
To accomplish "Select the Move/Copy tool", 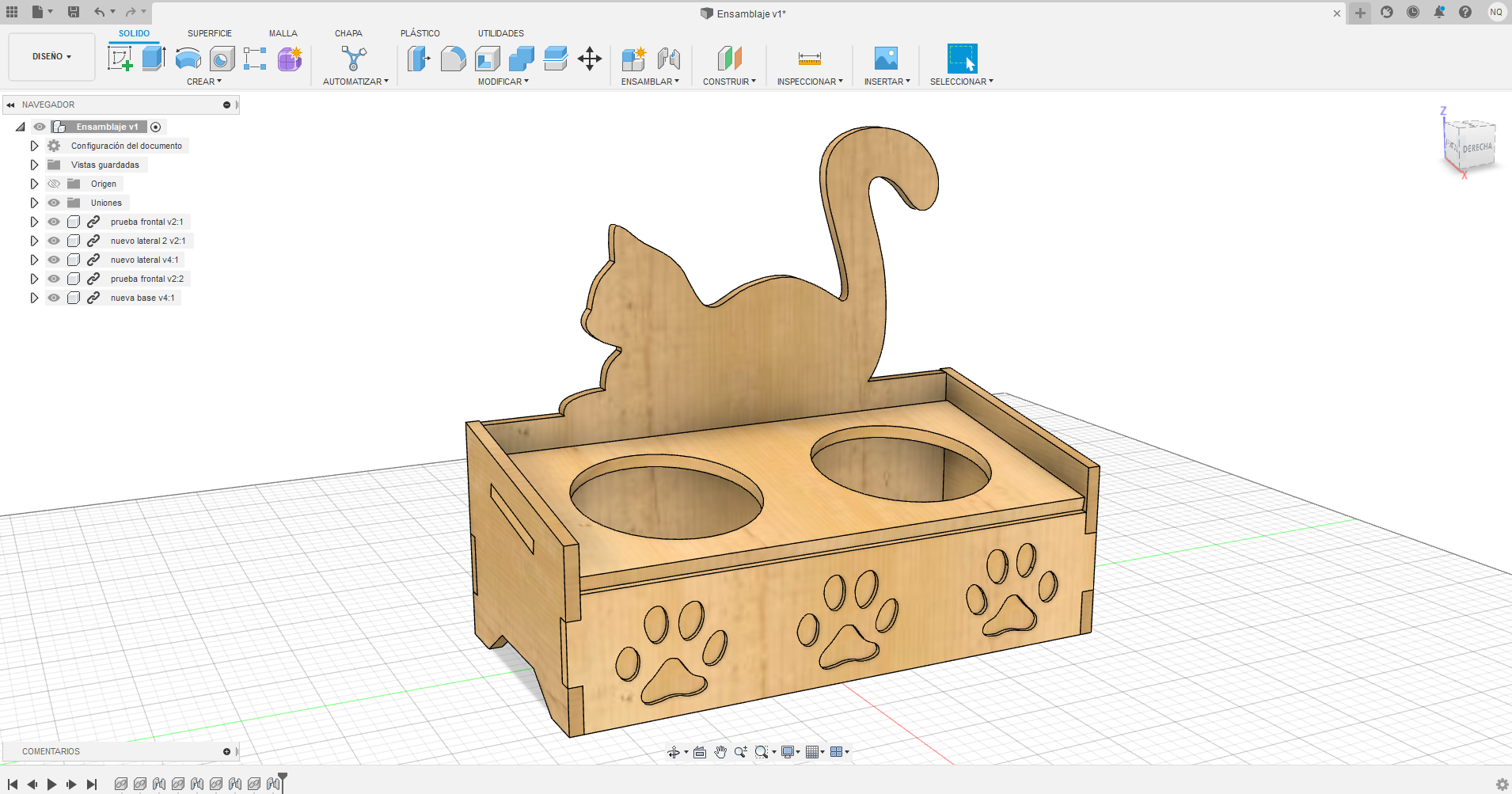I will (590, 59).
